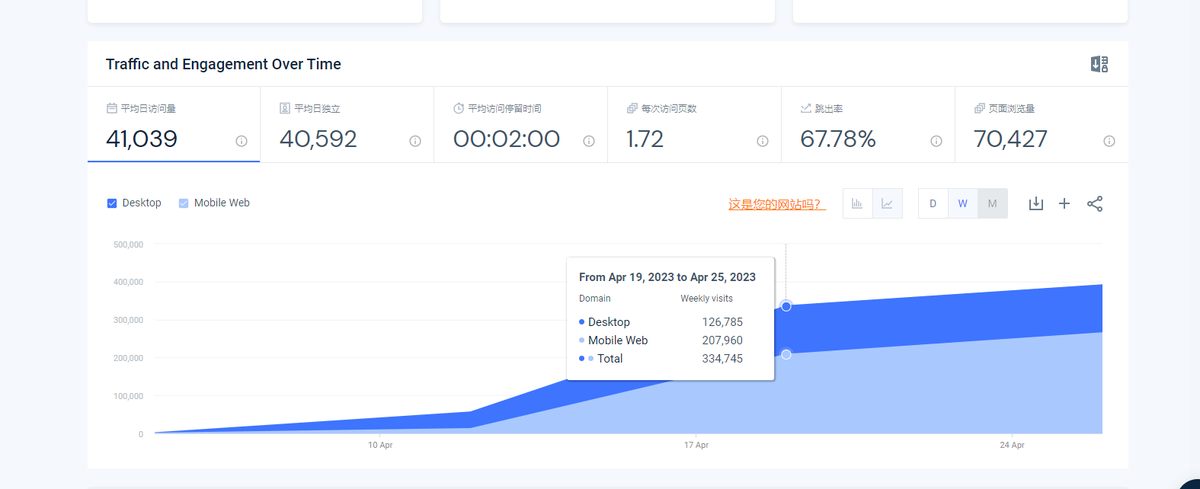The image size is (1200, 489).
Task: Click info icon beside 41,039 value
Action: click(x=241, y=141)
